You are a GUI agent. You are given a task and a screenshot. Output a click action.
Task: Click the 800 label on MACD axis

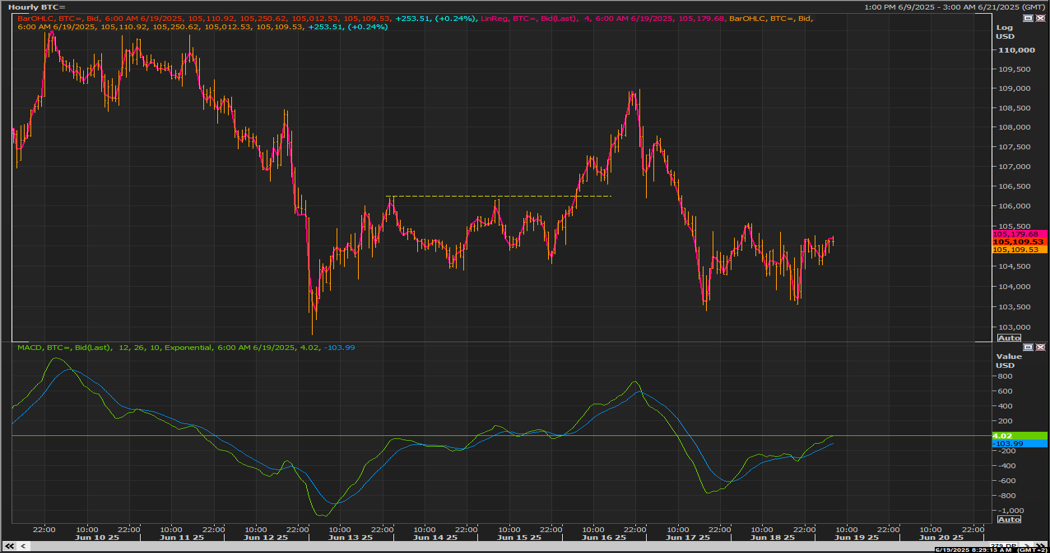[1004, 376]
